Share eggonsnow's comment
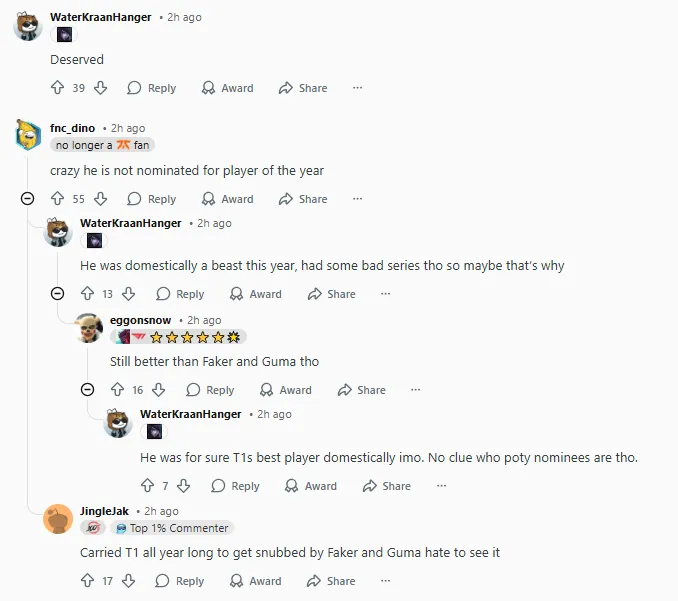678x601 pixels. (x=361, y=390)
